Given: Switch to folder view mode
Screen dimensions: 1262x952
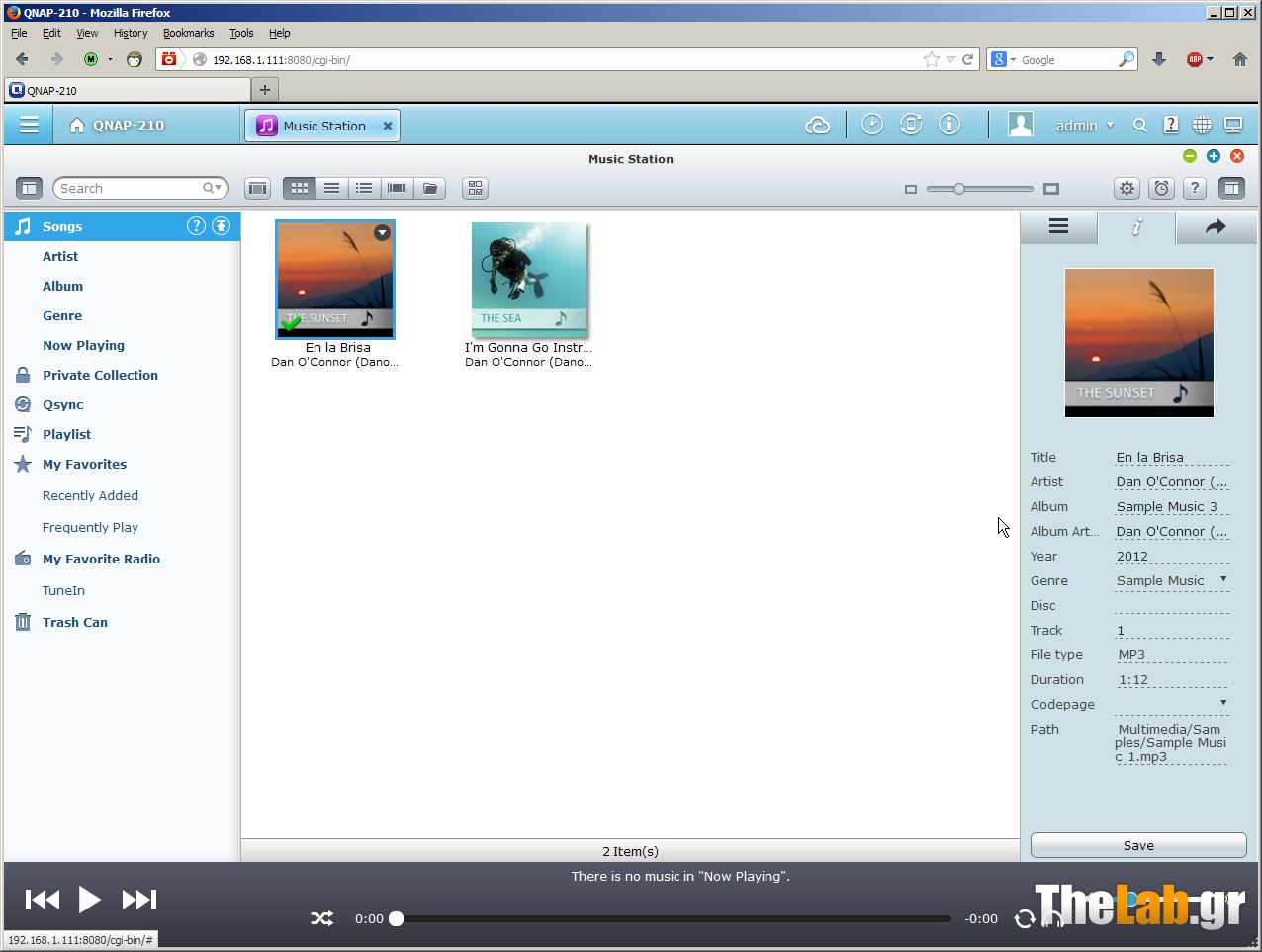Looking at the screenshot, I should [x=430, y=188].
